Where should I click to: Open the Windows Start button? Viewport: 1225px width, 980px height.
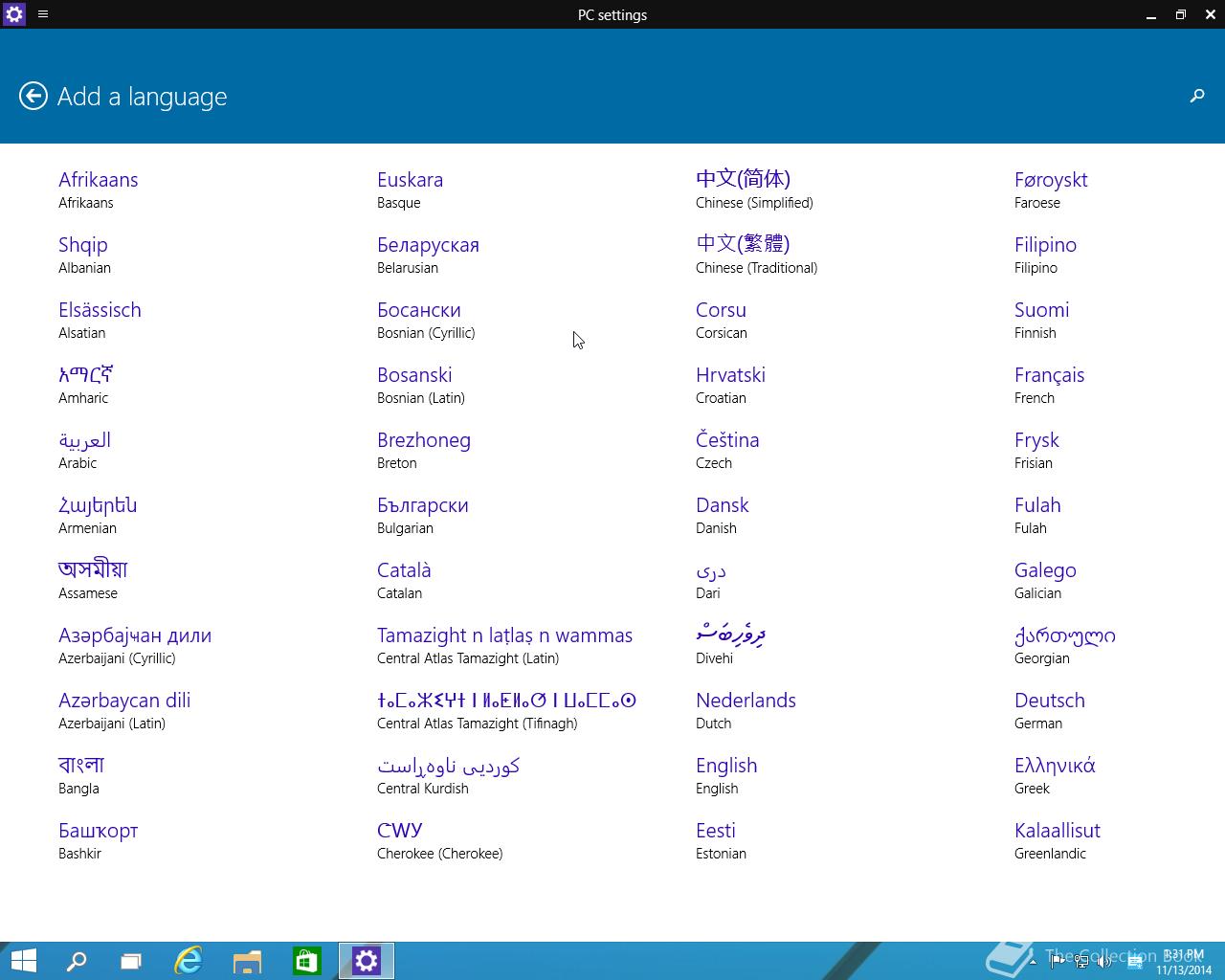point(23,961)
